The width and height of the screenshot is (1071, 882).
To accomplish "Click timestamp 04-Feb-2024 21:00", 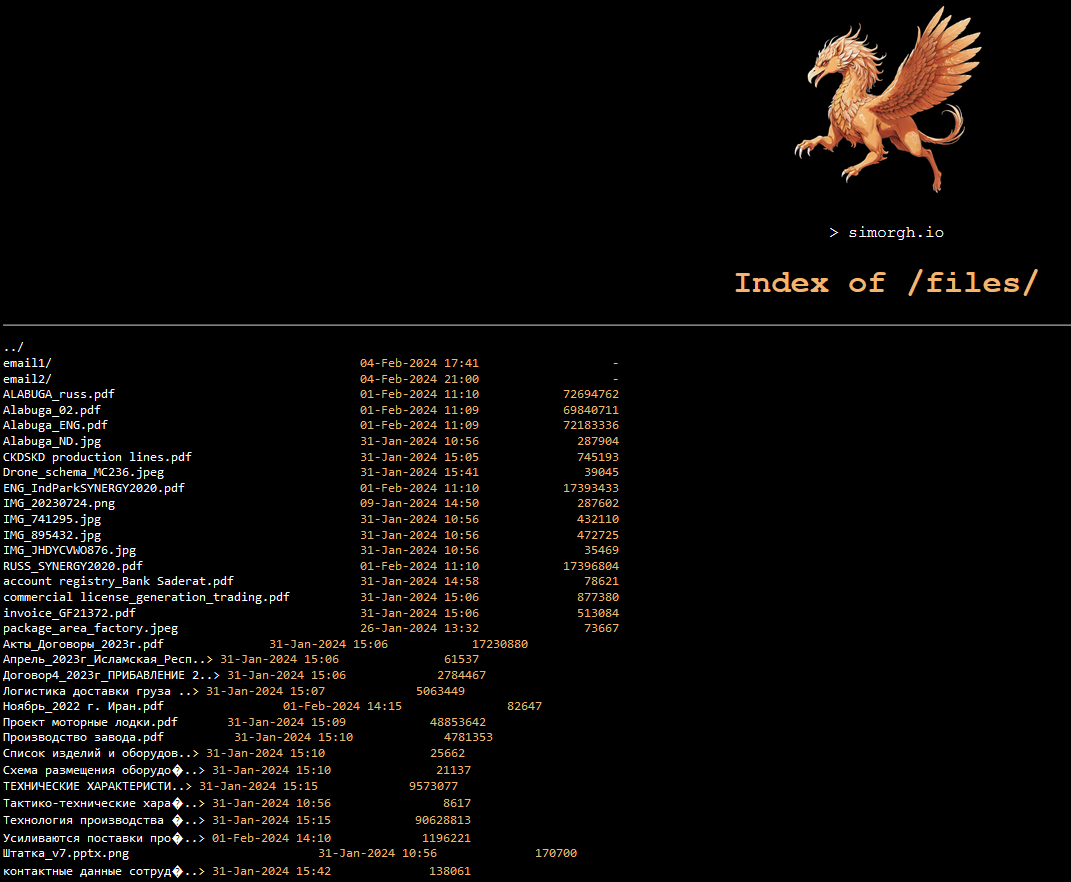I will (x=419, y=378).
